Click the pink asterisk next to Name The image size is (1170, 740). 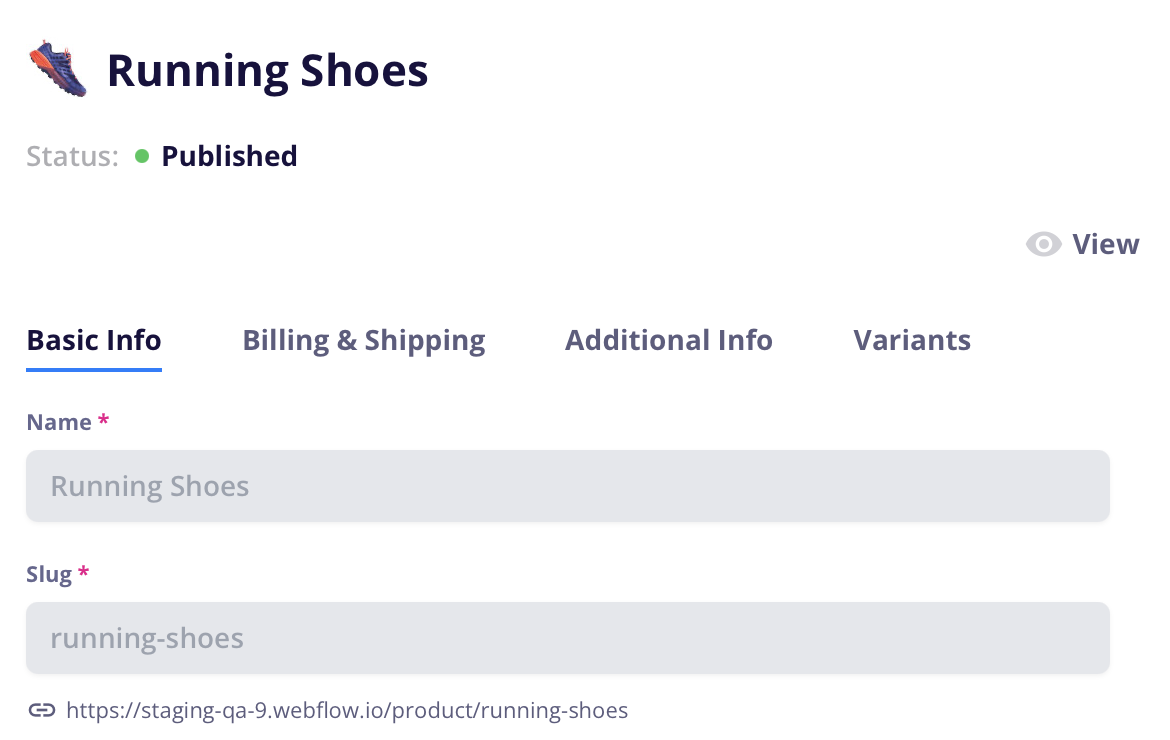(103, 422)
